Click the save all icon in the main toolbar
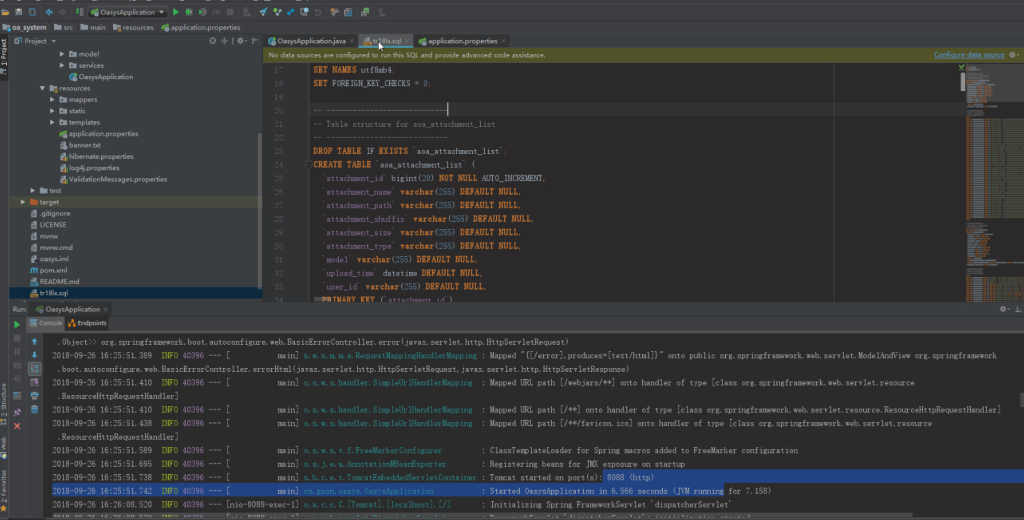Screen dimensions: 1024x520 [18, 12]
